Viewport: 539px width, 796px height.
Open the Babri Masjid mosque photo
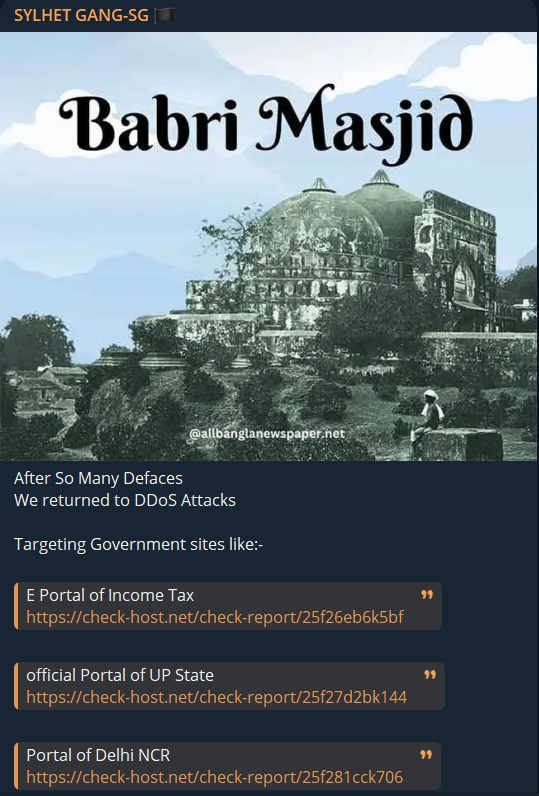(270, 247)
